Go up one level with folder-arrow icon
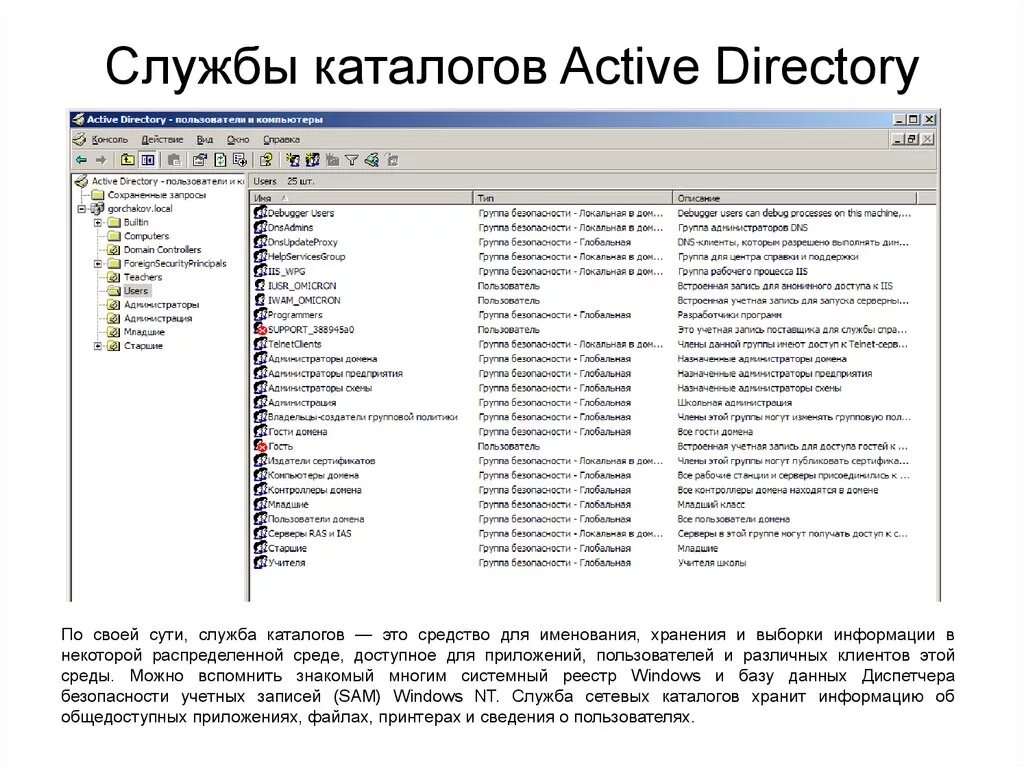This screenshot has height=767, width=1024. point(127,160)
